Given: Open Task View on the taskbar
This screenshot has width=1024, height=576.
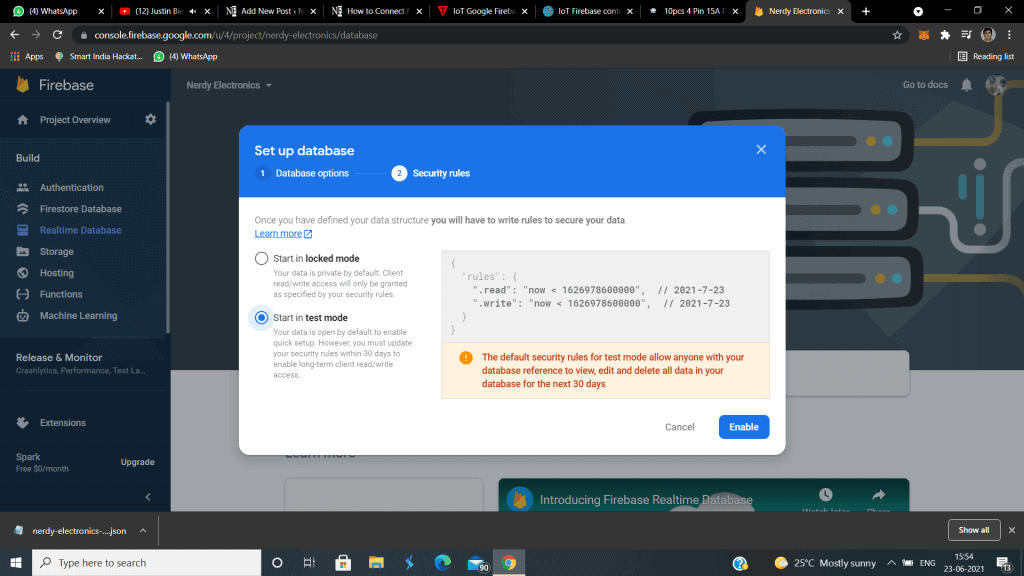Looking at the screenshot, I should click(x=309, y=563).
